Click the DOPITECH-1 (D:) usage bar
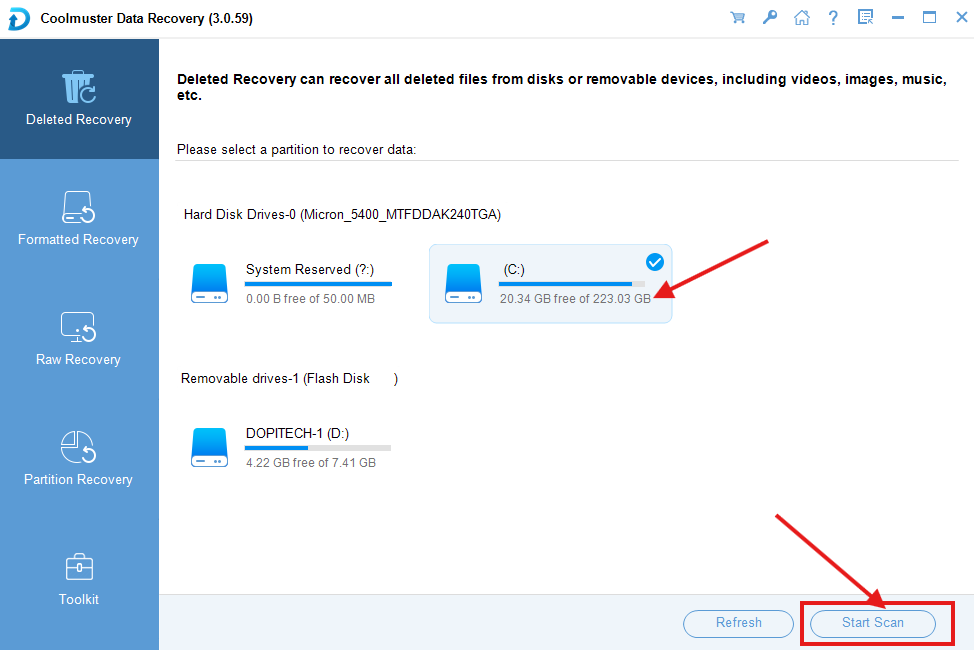Image resolution: width=974 pixels, height=650 pixels. coord(318,448)
